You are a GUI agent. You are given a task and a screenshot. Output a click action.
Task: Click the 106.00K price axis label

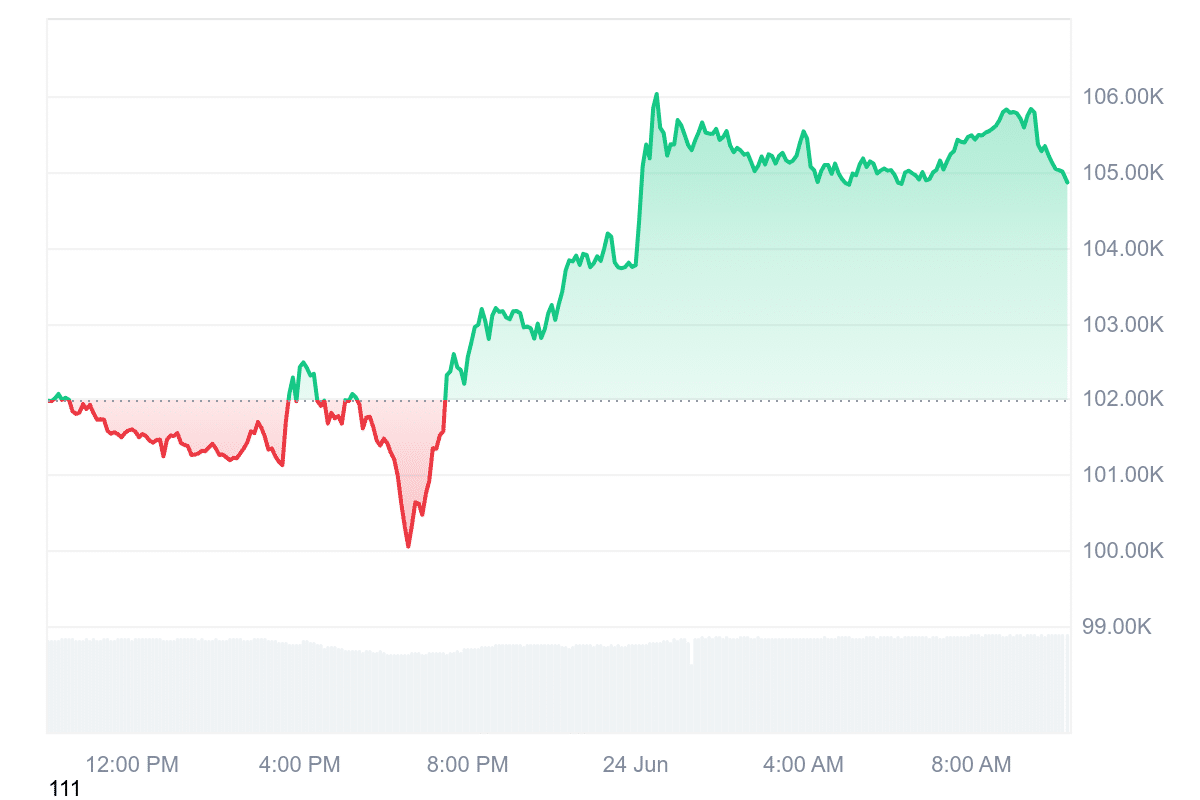[x=1123, y=97]
